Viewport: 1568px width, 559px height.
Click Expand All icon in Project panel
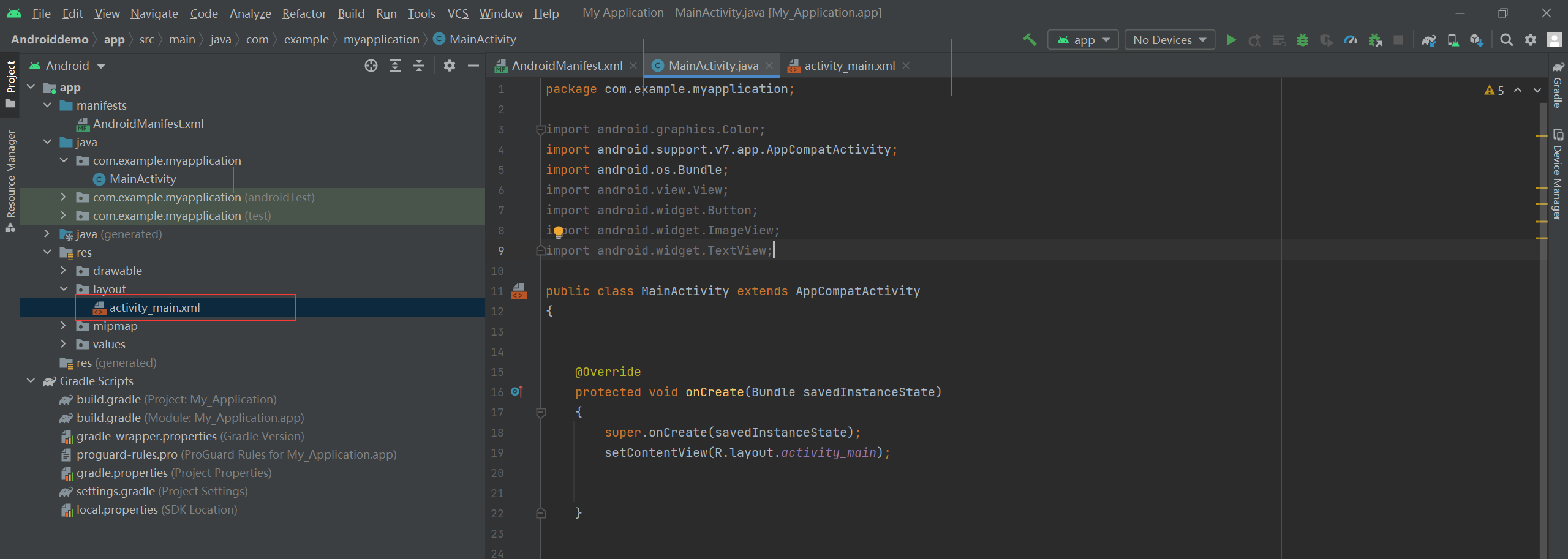click(395, 66)
